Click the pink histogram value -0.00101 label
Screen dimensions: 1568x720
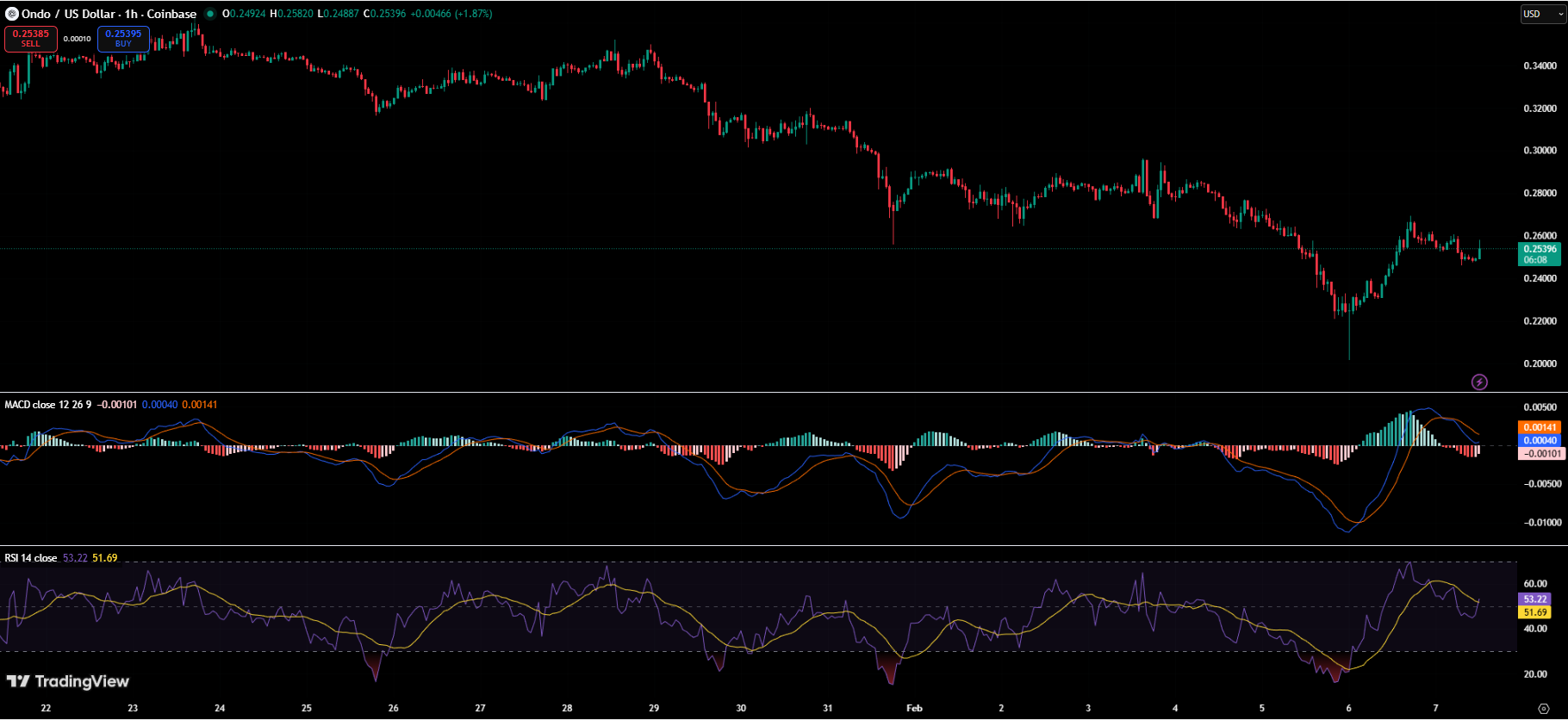[1540, 453]
